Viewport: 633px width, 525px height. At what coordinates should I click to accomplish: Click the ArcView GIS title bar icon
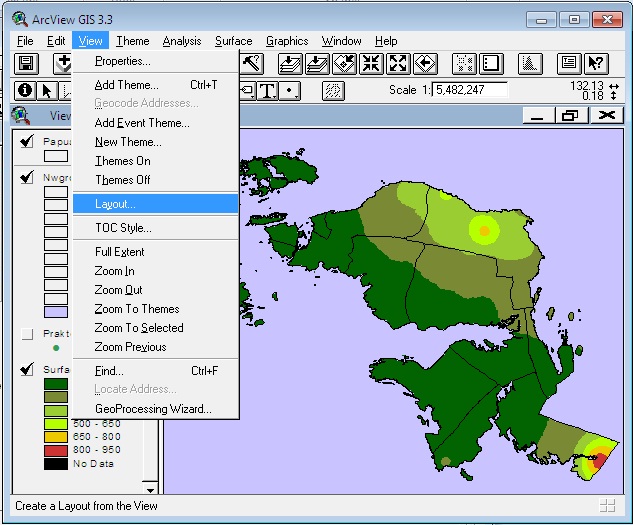click(x=19, y=19)
